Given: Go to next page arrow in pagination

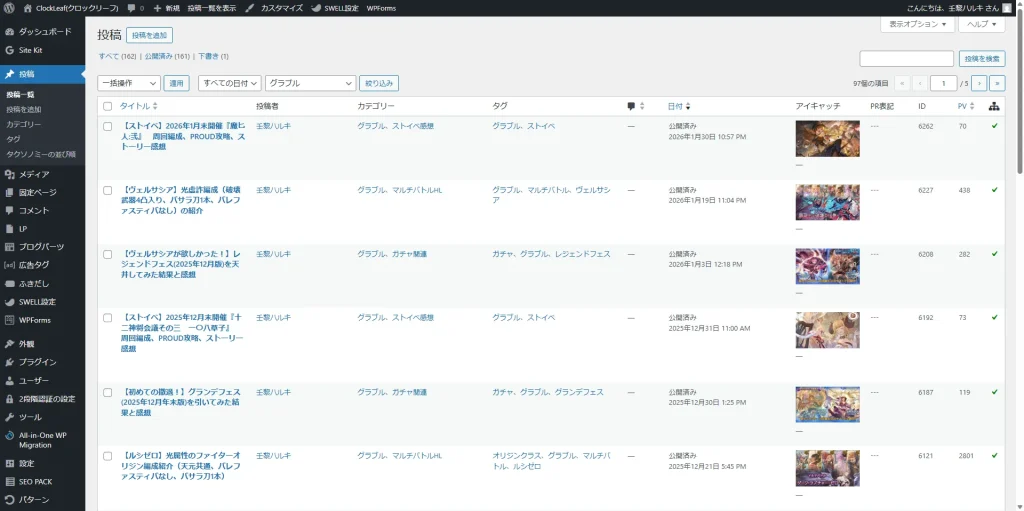Looking at the screenshot, I should pyautogui.click(x=979, y=84).
